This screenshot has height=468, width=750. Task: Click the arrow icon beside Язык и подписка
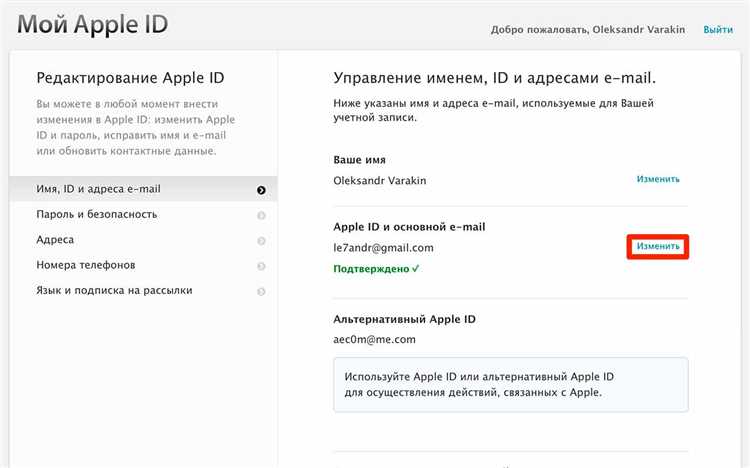pyautogui.click(x=261, y=291)
